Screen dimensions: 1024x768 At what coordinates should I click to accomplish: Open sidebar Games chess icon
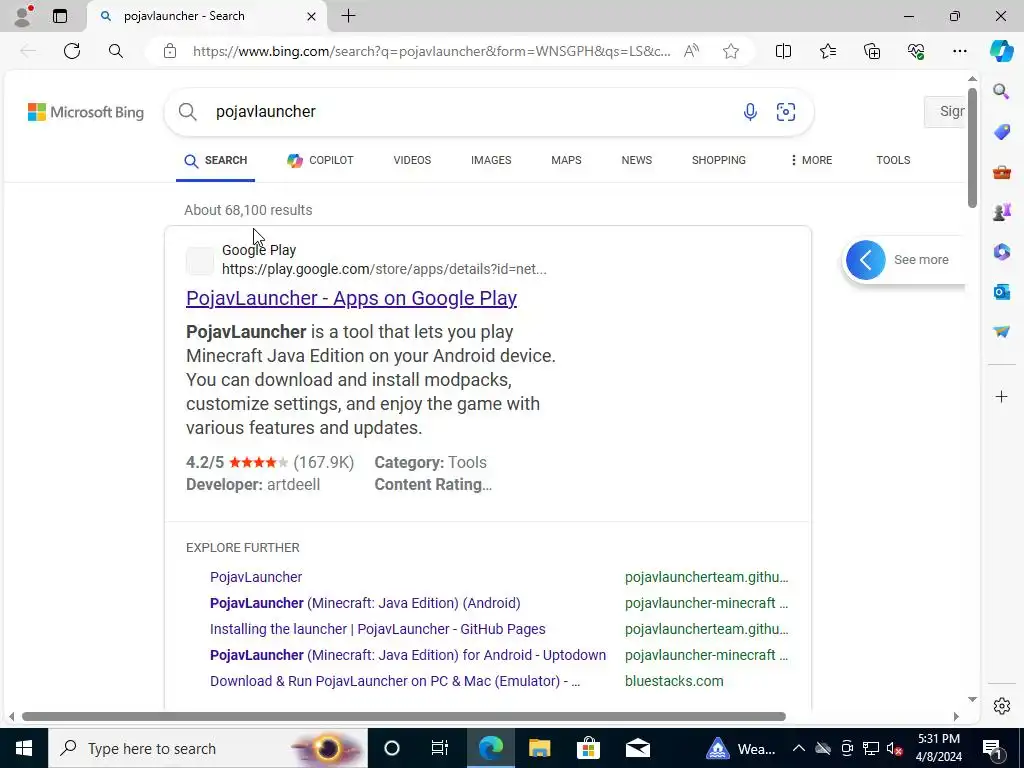click(1001, 212)
